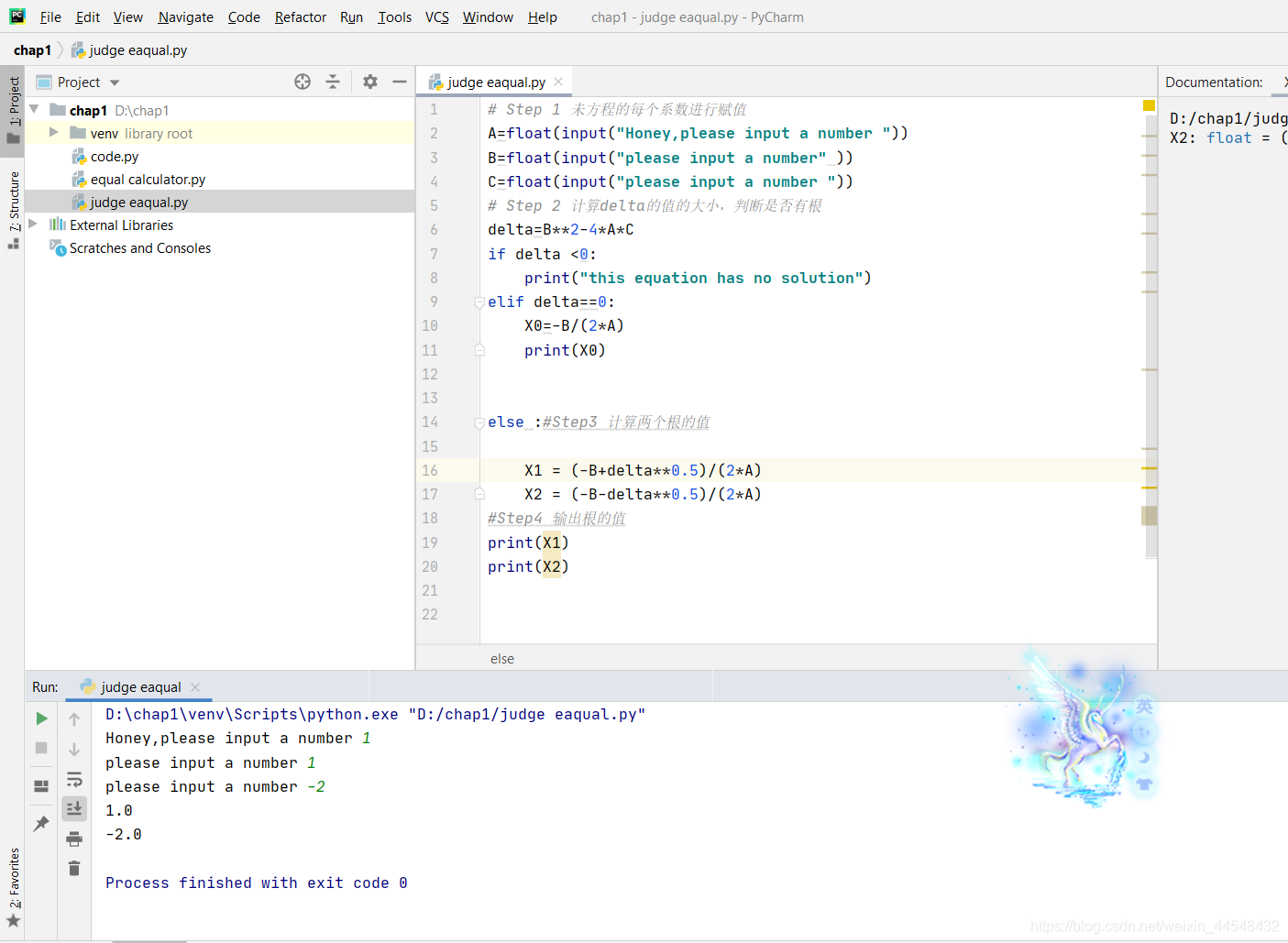Viewport: 1288px width, 943px height.
Task: Click the green Rerun button in Run panel
Action: 41,718
